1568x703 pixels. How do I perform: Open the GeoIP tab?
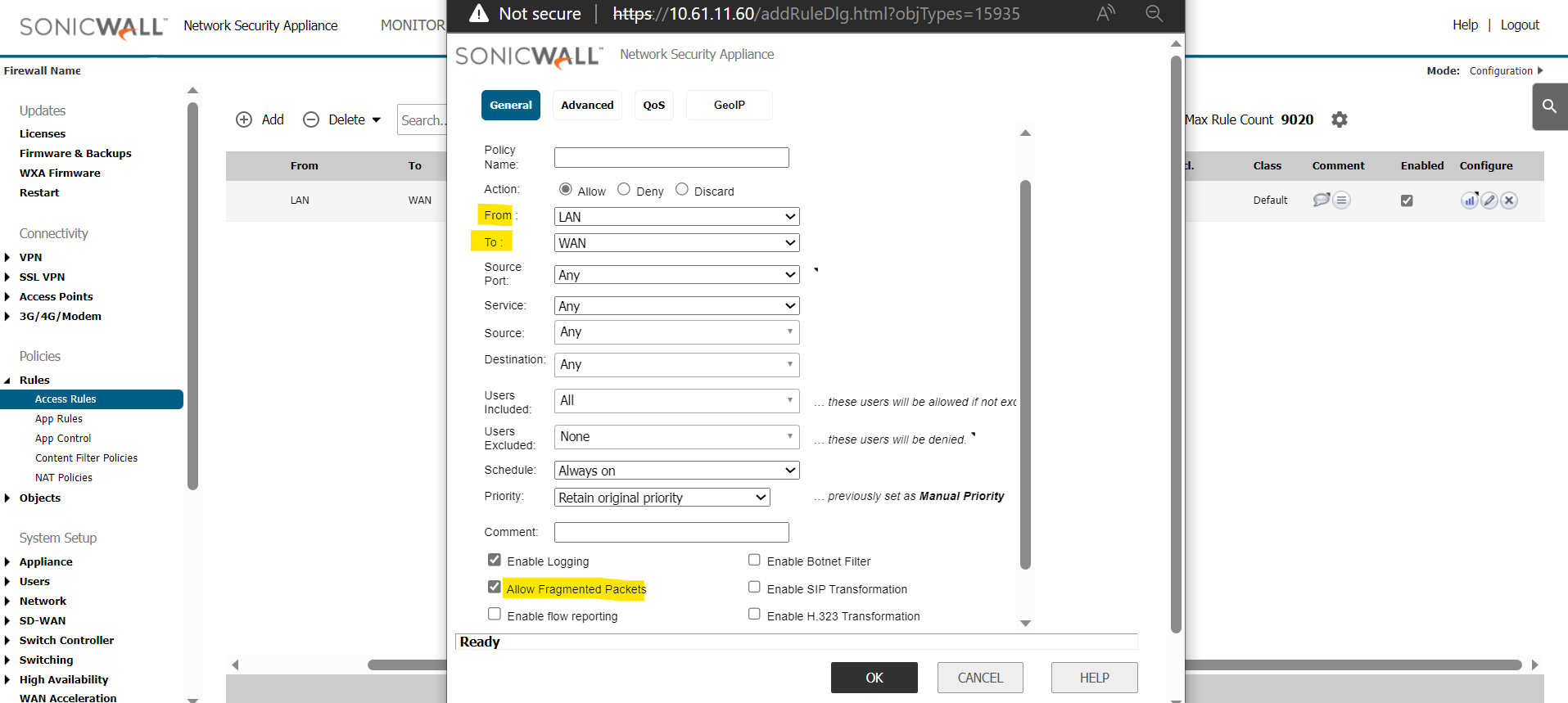729,106
